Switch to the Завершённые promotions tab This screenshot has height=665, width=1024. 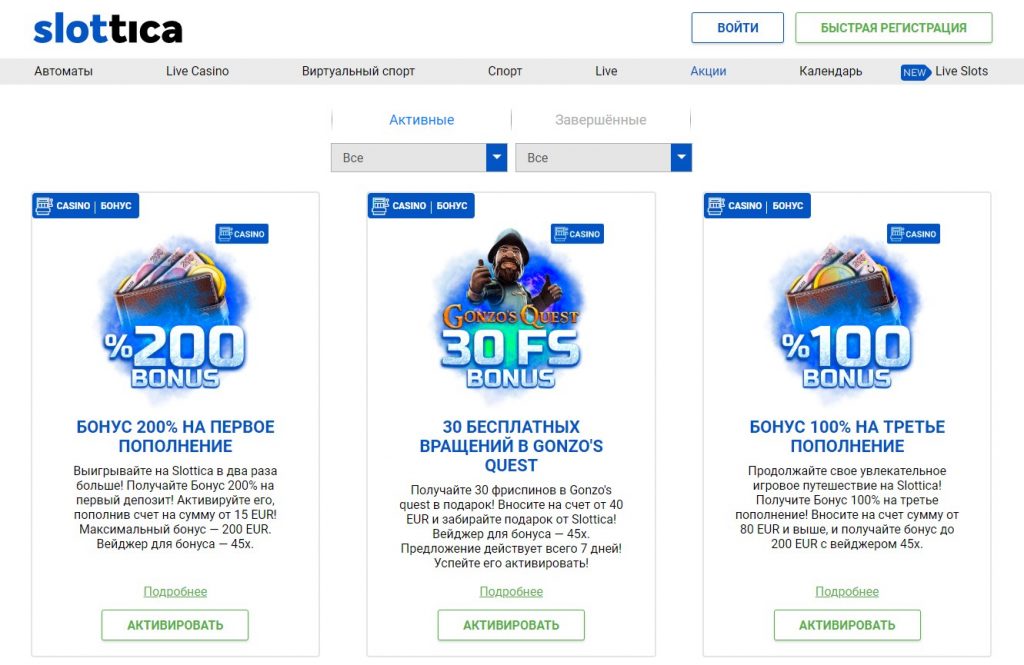pyautogui.click(x=600, y=120)
